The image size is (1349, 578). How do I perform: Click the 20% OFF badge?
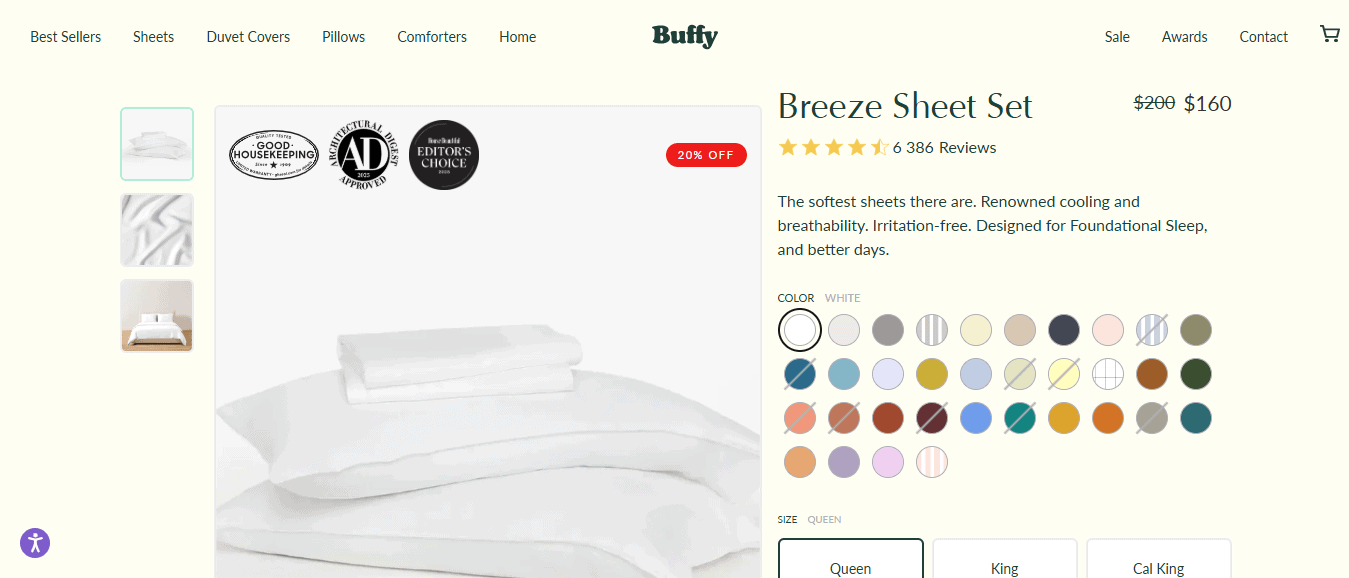pos(706,155)
